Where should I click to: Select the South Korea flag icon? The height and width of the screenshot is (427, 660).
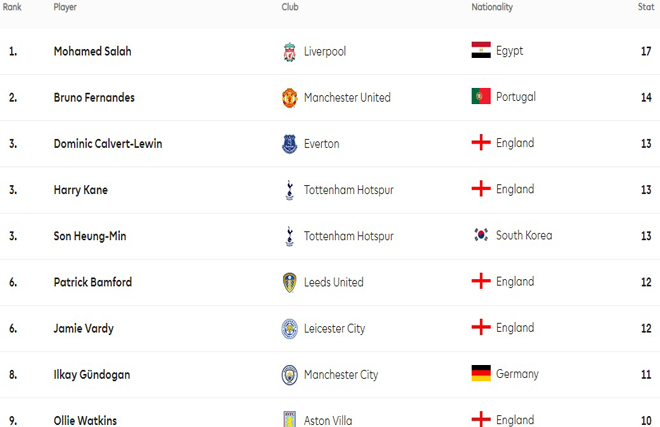pyautogui.click(x=481, y=235)
